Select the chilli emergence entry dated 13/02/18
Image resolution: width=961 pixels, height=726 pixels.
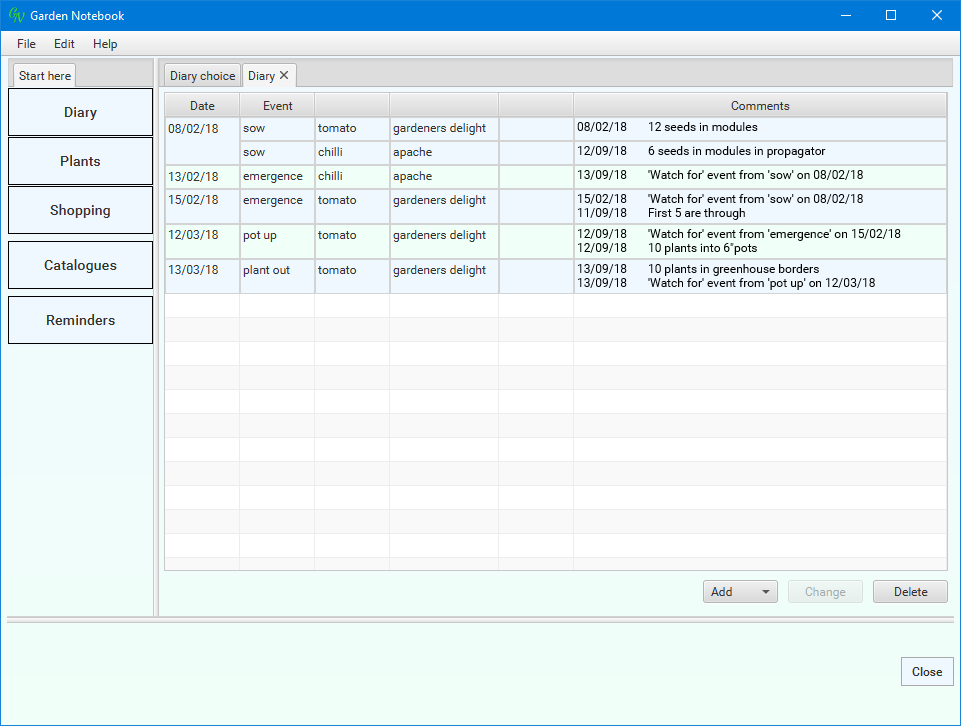(x=277, y=176)
